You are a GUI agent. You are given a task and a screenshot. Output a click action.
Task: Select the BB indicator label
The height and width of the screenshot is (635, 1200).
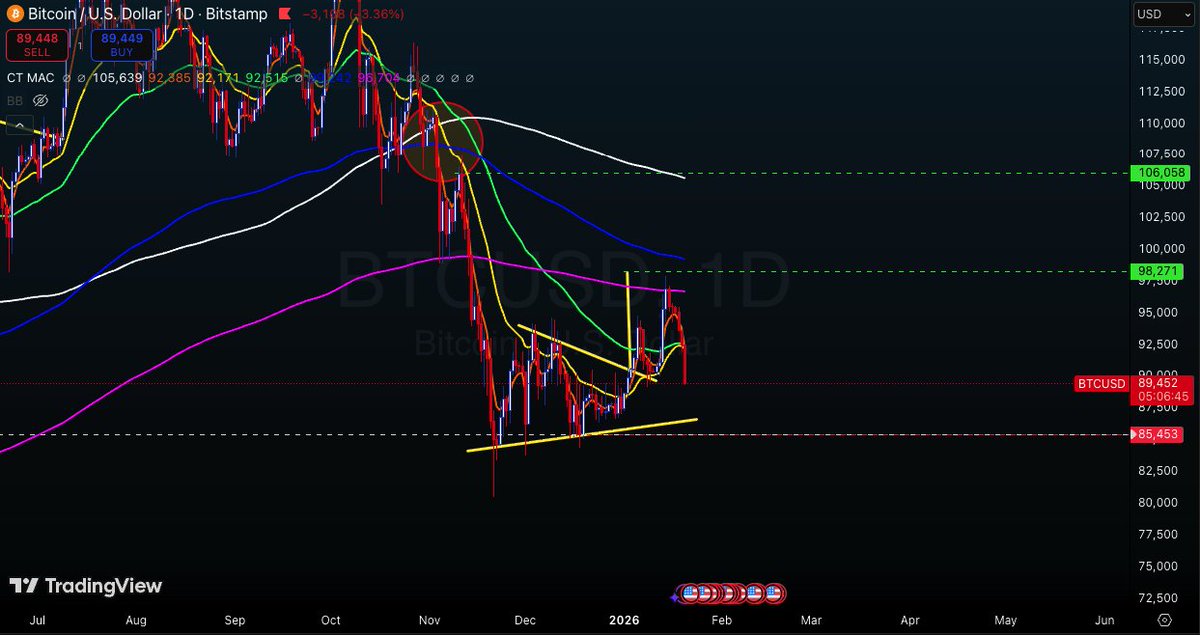(x=15, y=101)
